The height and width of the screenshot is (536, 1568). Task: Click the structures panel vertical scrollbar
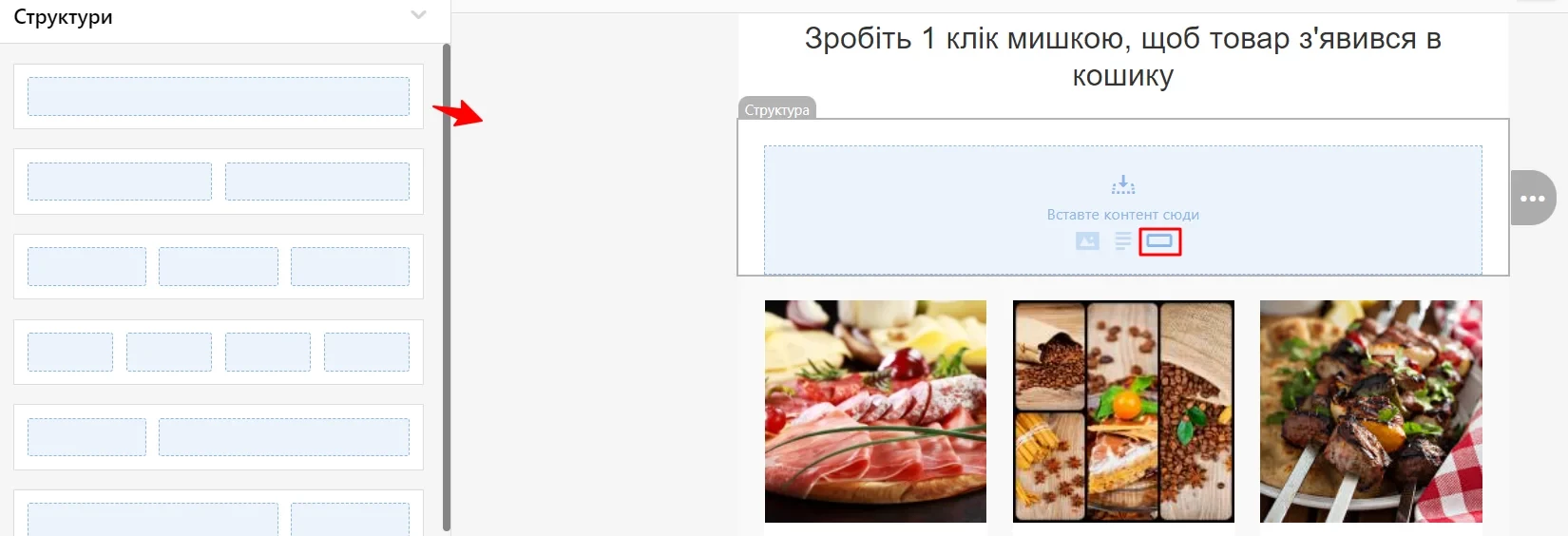coord(447,285)
